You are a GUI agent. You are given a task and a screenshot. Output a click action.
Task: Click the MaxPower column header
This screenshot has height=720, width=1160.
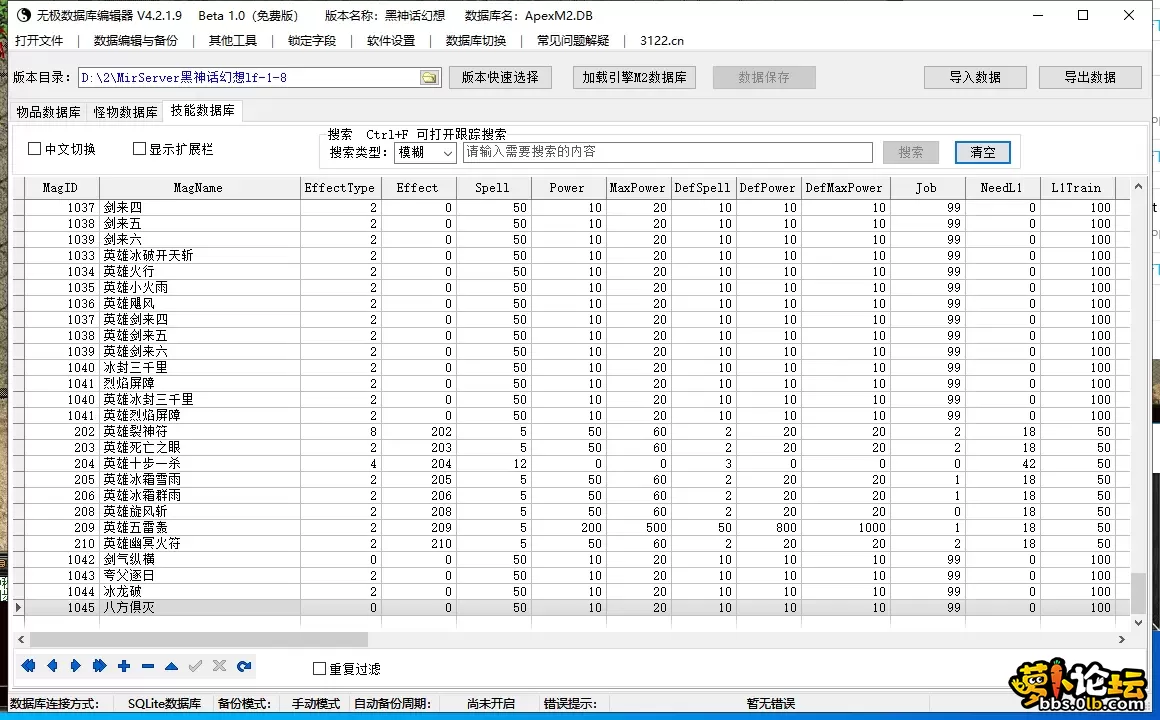pos(638,188)
